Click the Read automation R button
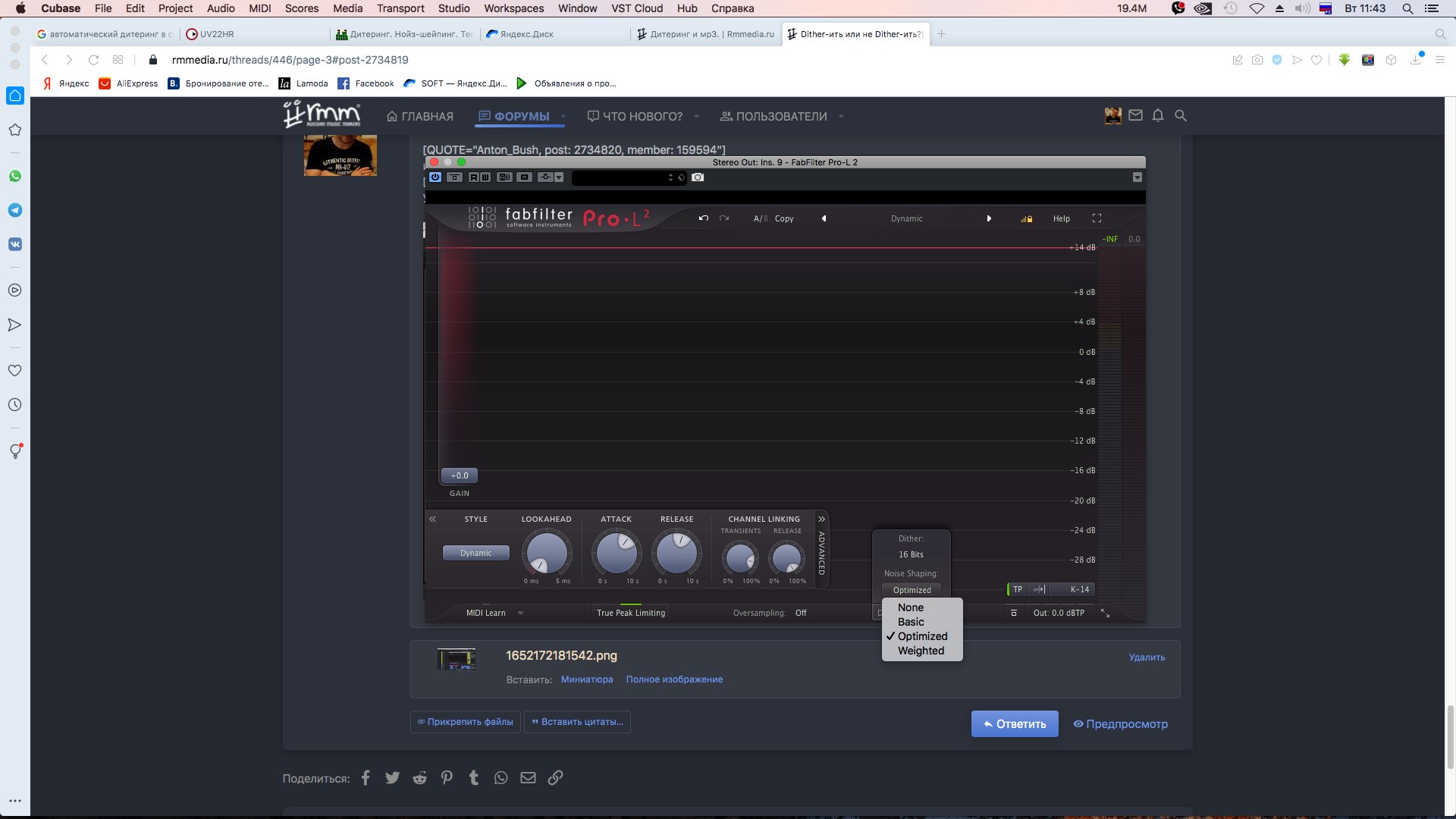1456x819 pixels. [474, 177]
